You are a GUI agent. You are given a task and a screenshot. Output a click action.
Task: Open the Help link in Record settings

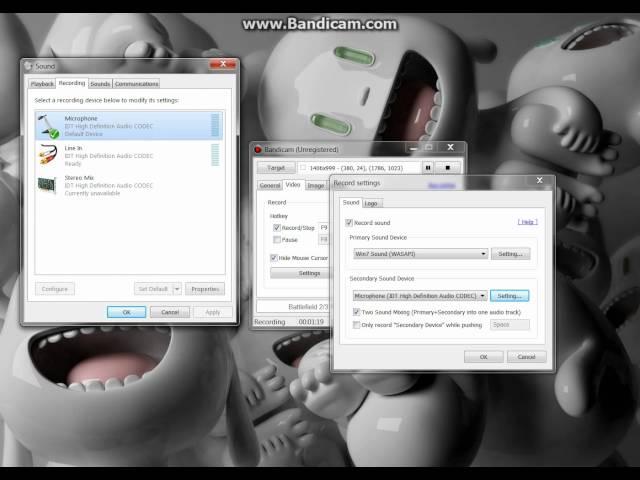pos(527,222)
